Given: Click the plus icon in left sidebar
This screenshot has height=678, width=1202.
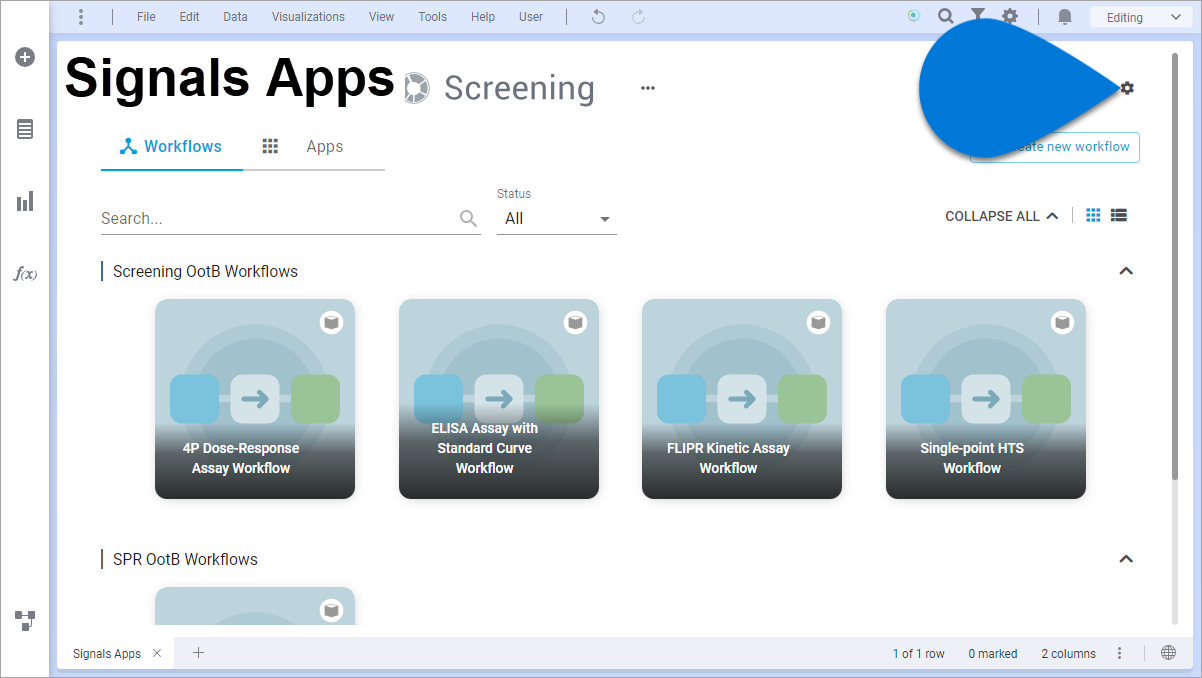Looking at the screenshot, I should (x=25, y=57).
